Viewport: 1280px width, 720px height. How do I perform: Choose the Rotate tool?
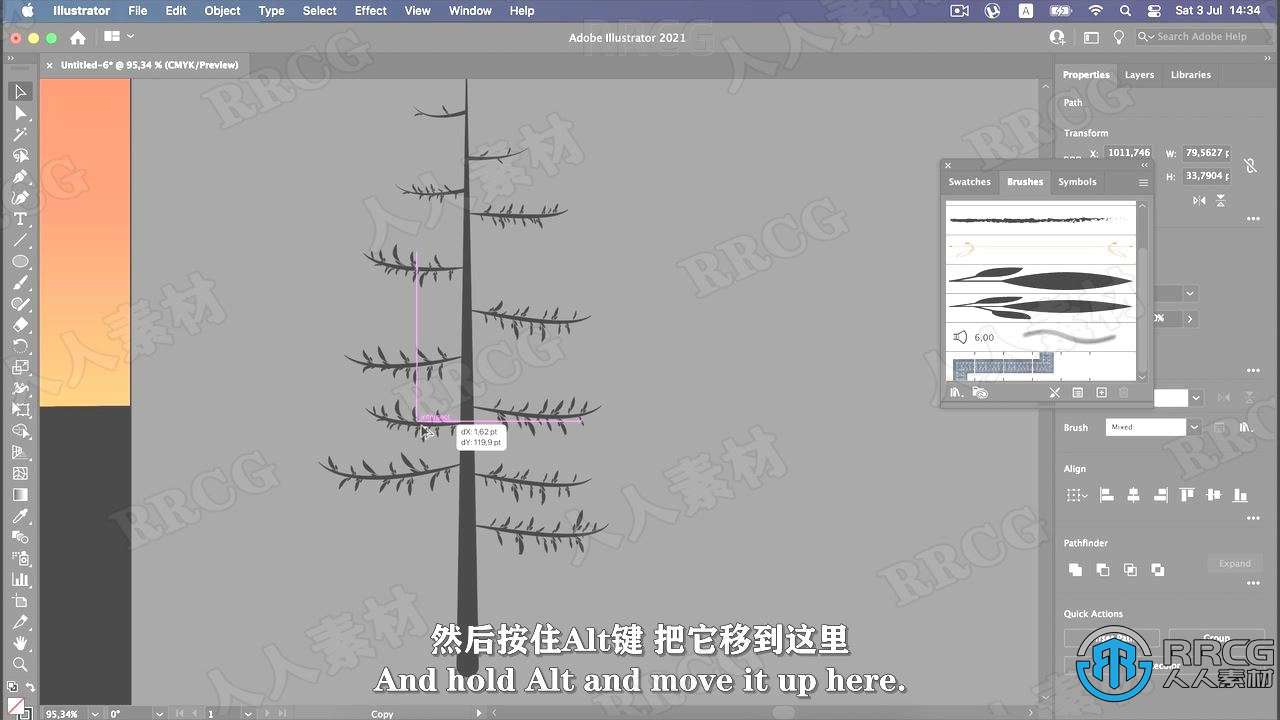[x=20, y=346]
